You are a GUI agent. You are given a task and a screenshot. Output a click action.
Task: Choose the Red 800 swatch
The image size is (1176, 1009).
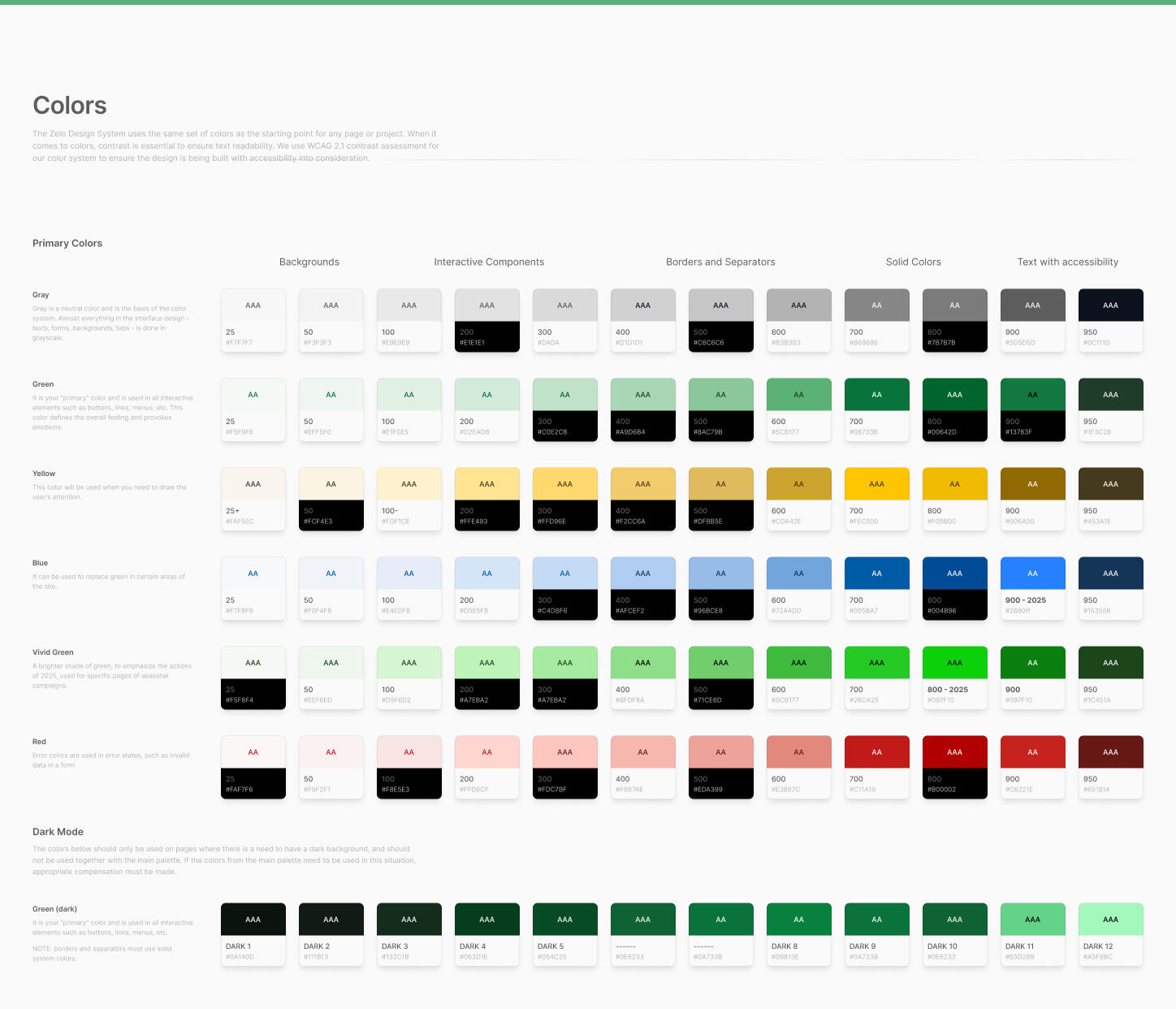pyautogui.click(x=955, y=767)
